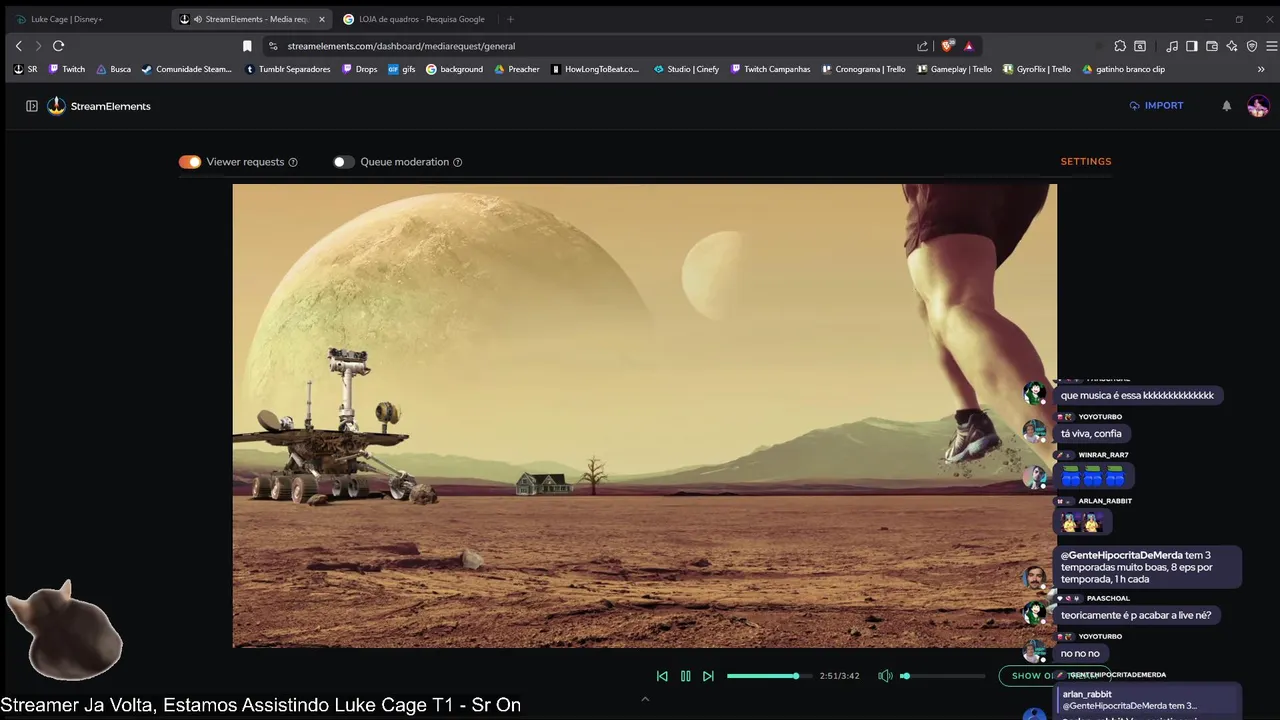
Task: Click chat message 'que musica é essa'
Action: 1137,395
